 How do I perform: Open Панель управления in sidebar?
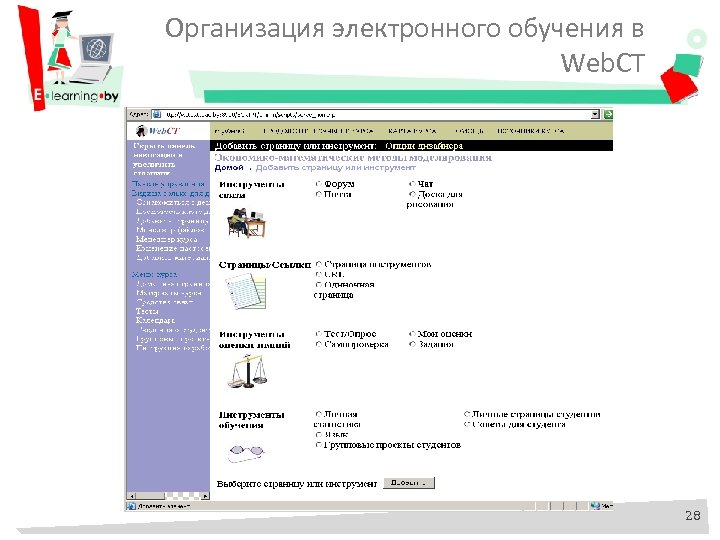coord(168,184)
